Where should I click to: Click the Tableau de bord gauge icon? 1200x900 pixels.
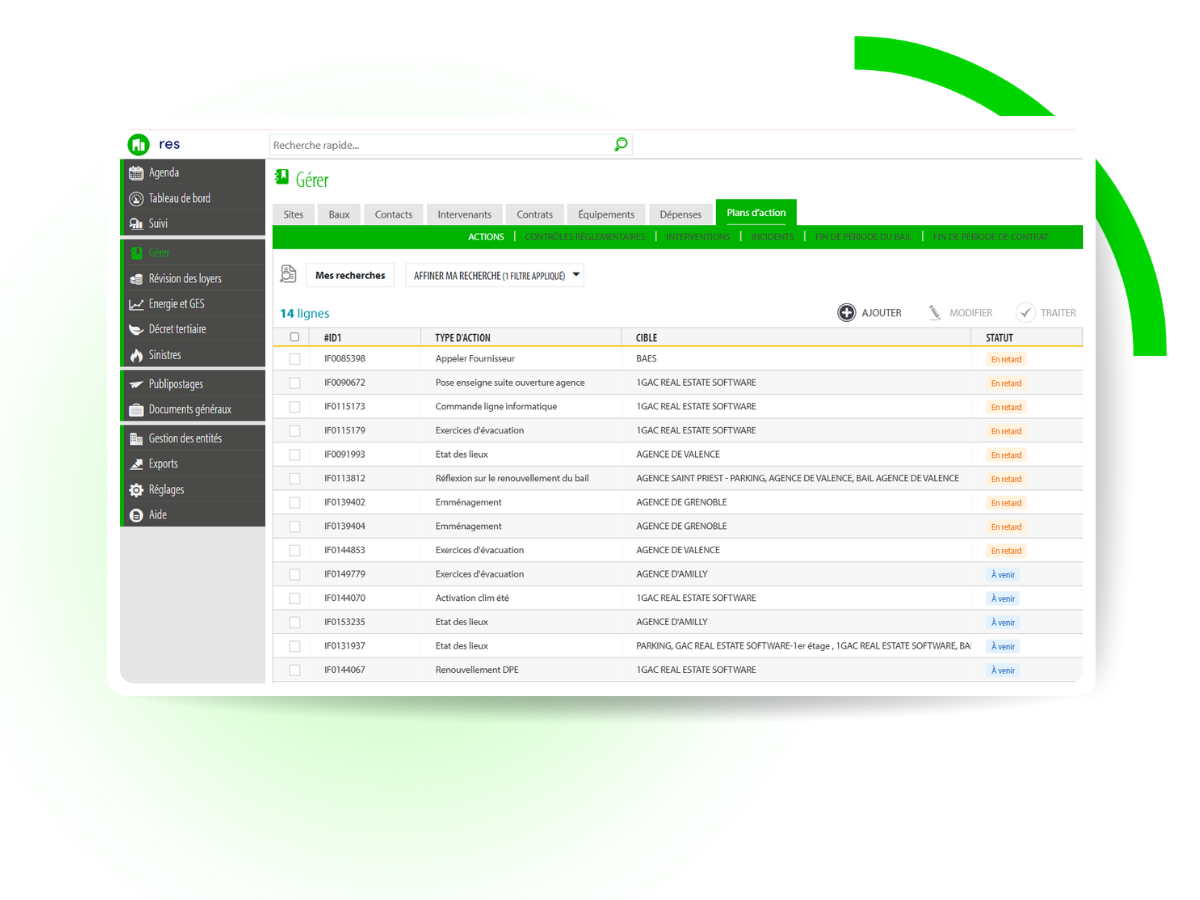pos(137,198)
